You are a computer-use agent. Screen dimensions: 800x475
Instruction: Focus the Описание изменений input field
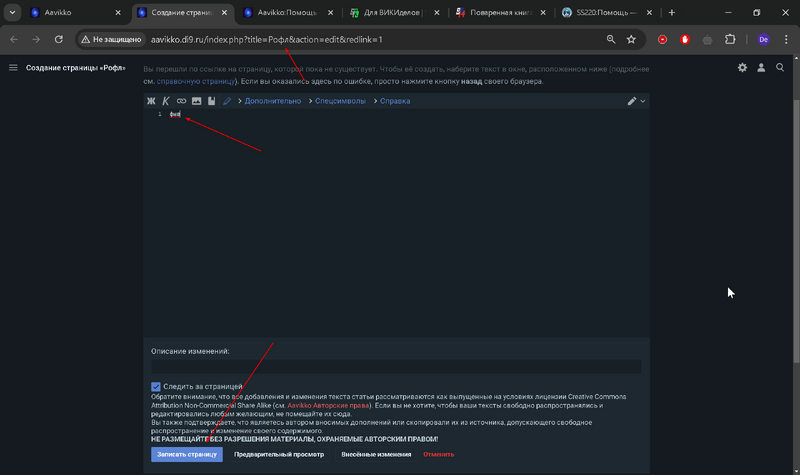396,366
